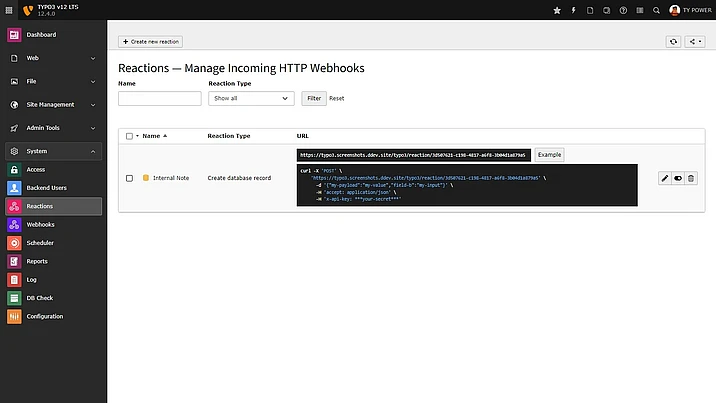Viewport: 716px width, 403px height.
Task: Disable the Internal Note reaction using toggle
Action: tap(678, 178)
